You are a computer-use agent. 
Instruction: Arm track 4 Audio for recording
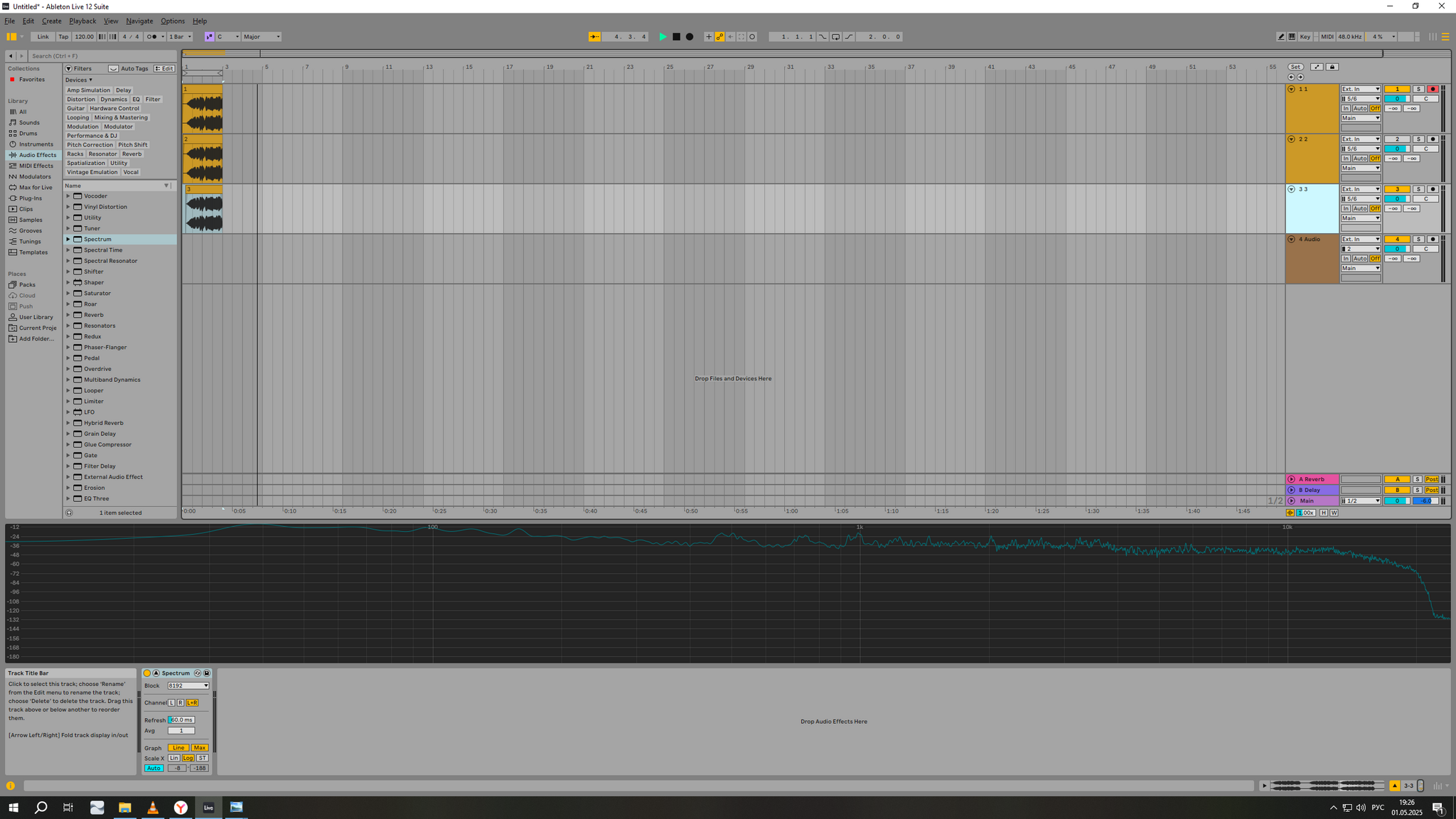tap(1433, 240)
